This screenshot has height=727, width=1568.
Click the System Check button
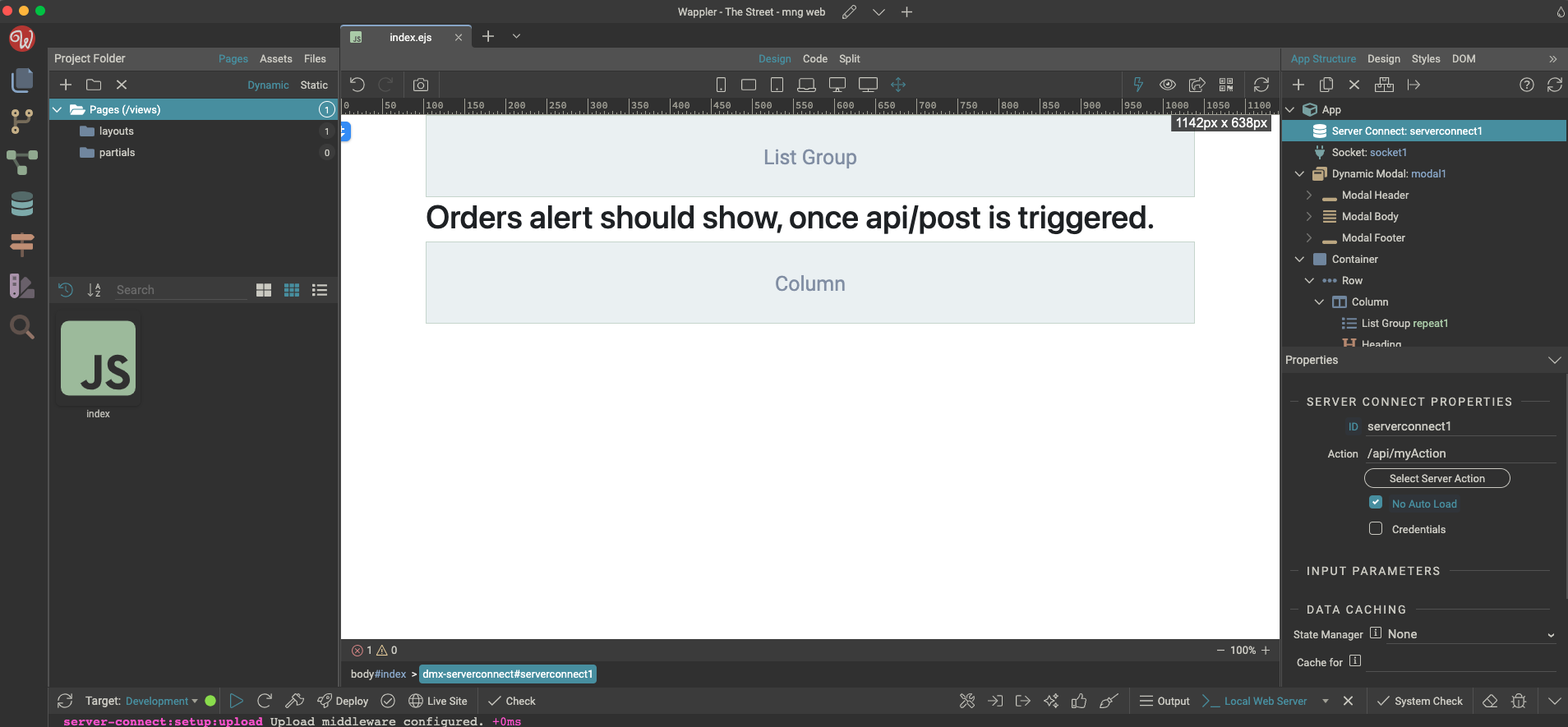click(x=1420, y=701)
